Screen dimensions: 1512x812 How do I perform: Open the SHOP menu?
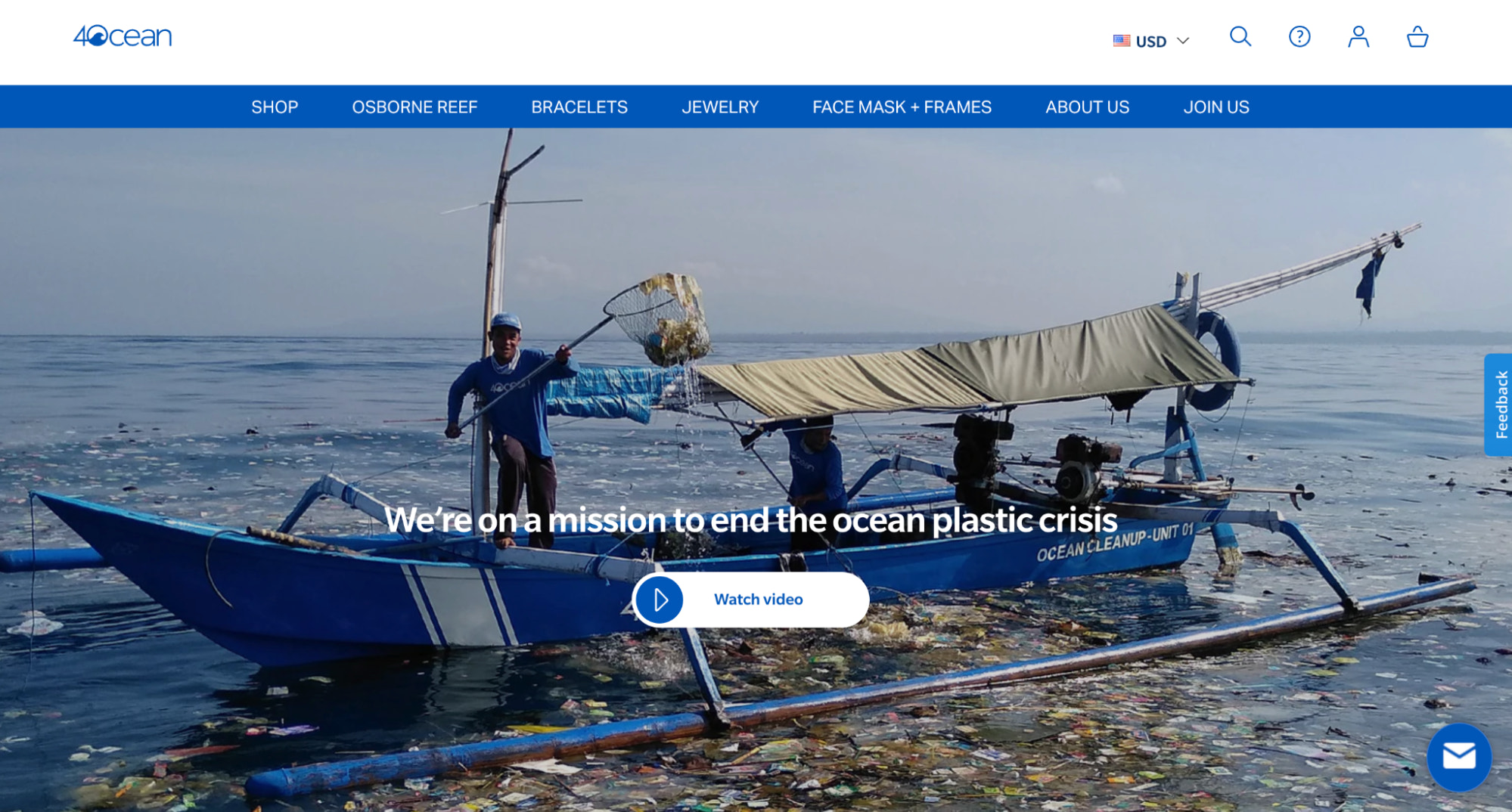275,107
